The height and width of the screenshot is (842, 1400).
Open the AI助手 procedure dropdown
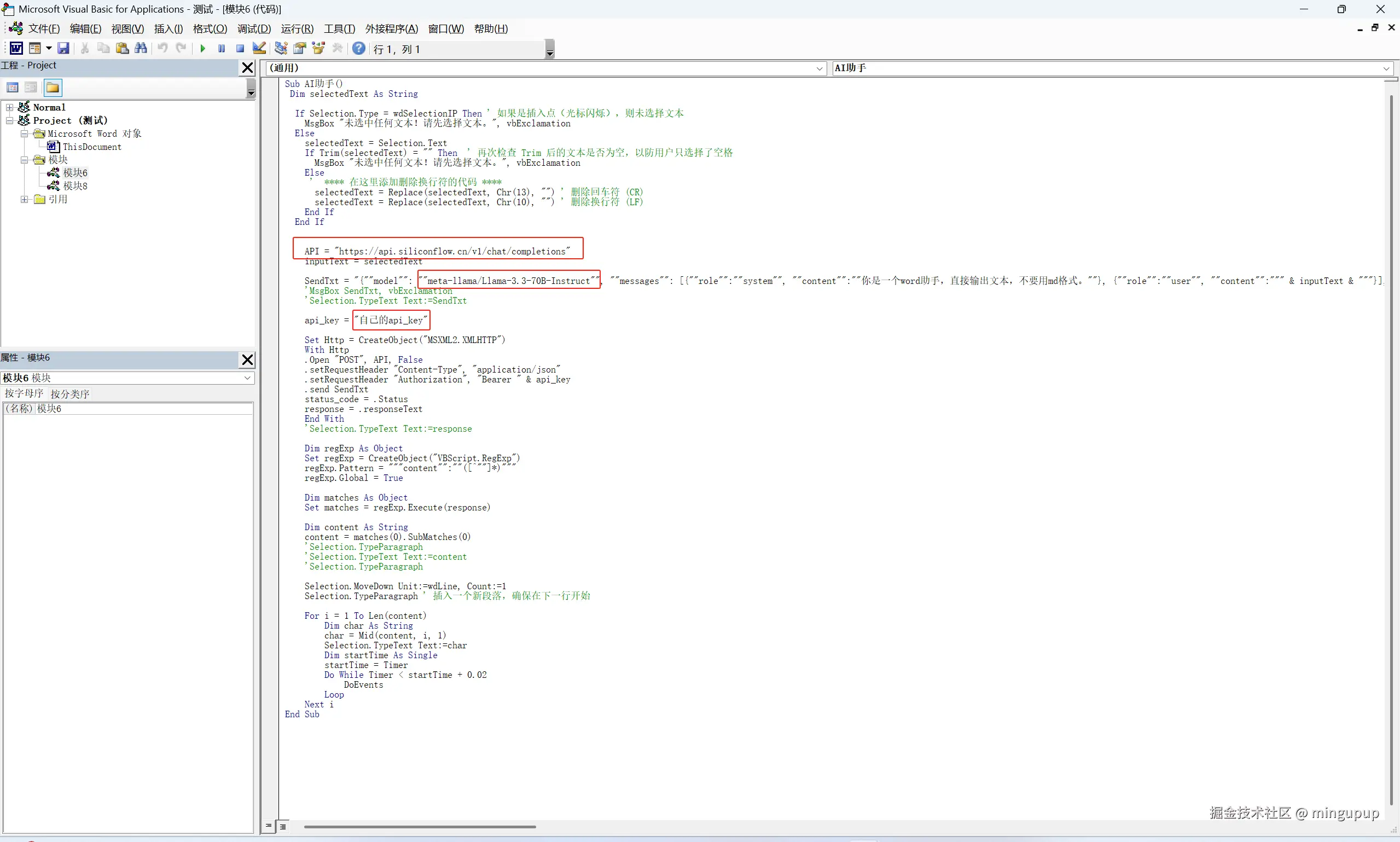click(1386, 68)
